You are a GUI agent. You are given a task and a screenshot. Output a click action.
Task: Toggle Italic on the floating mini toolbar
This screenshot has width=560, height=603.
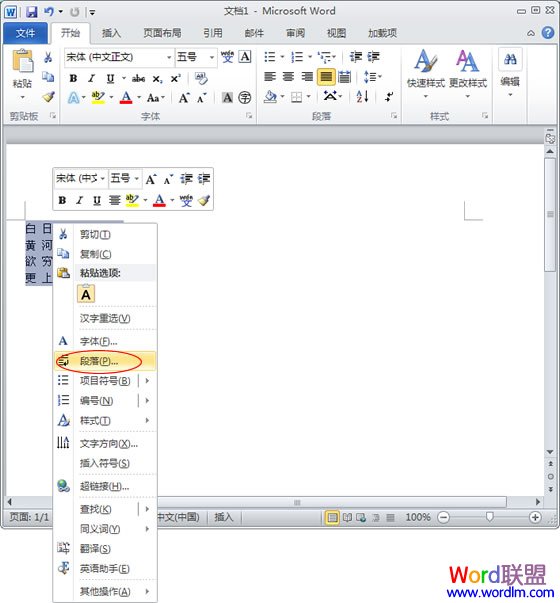tap(79, 200)
